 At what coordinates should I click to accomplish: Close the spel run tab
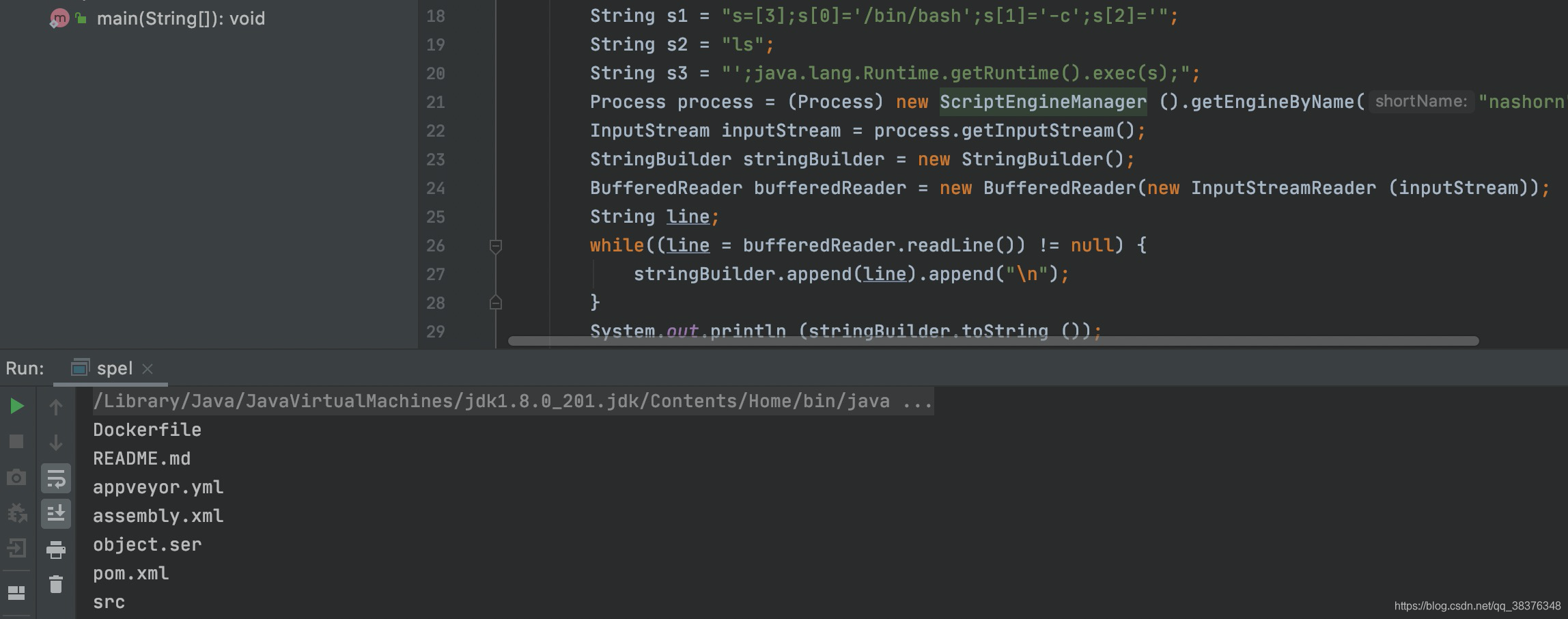click(x=148, y=369)
